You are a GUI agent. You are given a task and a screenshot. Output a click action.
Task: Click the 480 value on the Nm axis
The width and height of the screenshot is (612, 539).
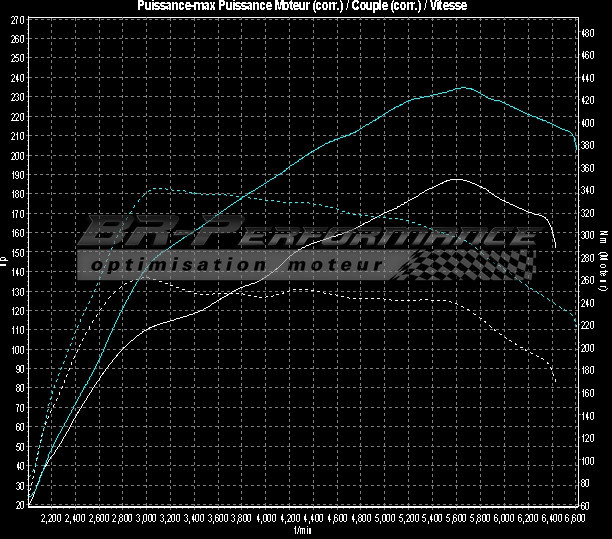click(x=589, y=32)
